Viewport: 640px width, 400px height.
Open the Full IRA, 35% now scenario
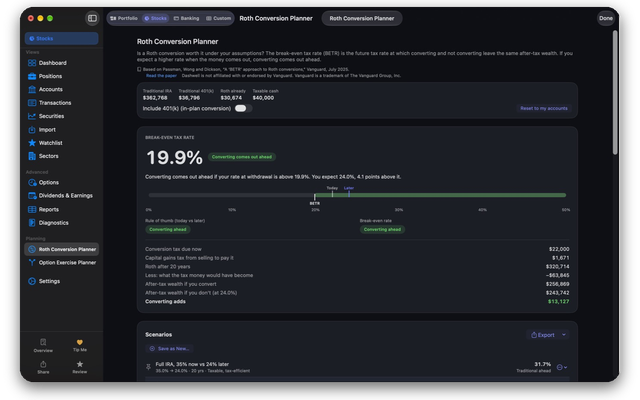tap(357, 367)
